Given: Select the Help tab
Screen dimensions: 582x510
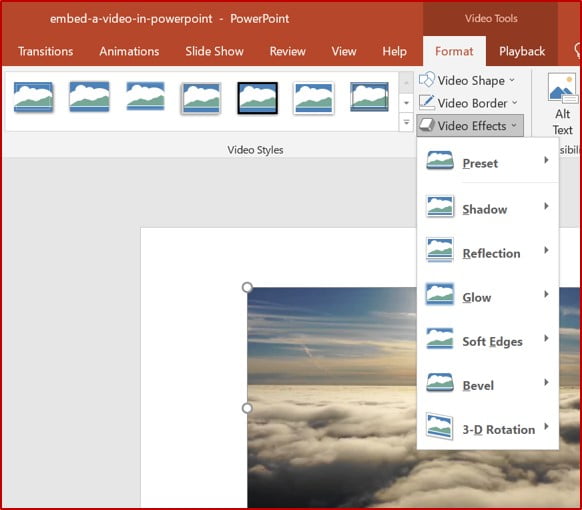Looking at the screenshot, I should 395,51.
